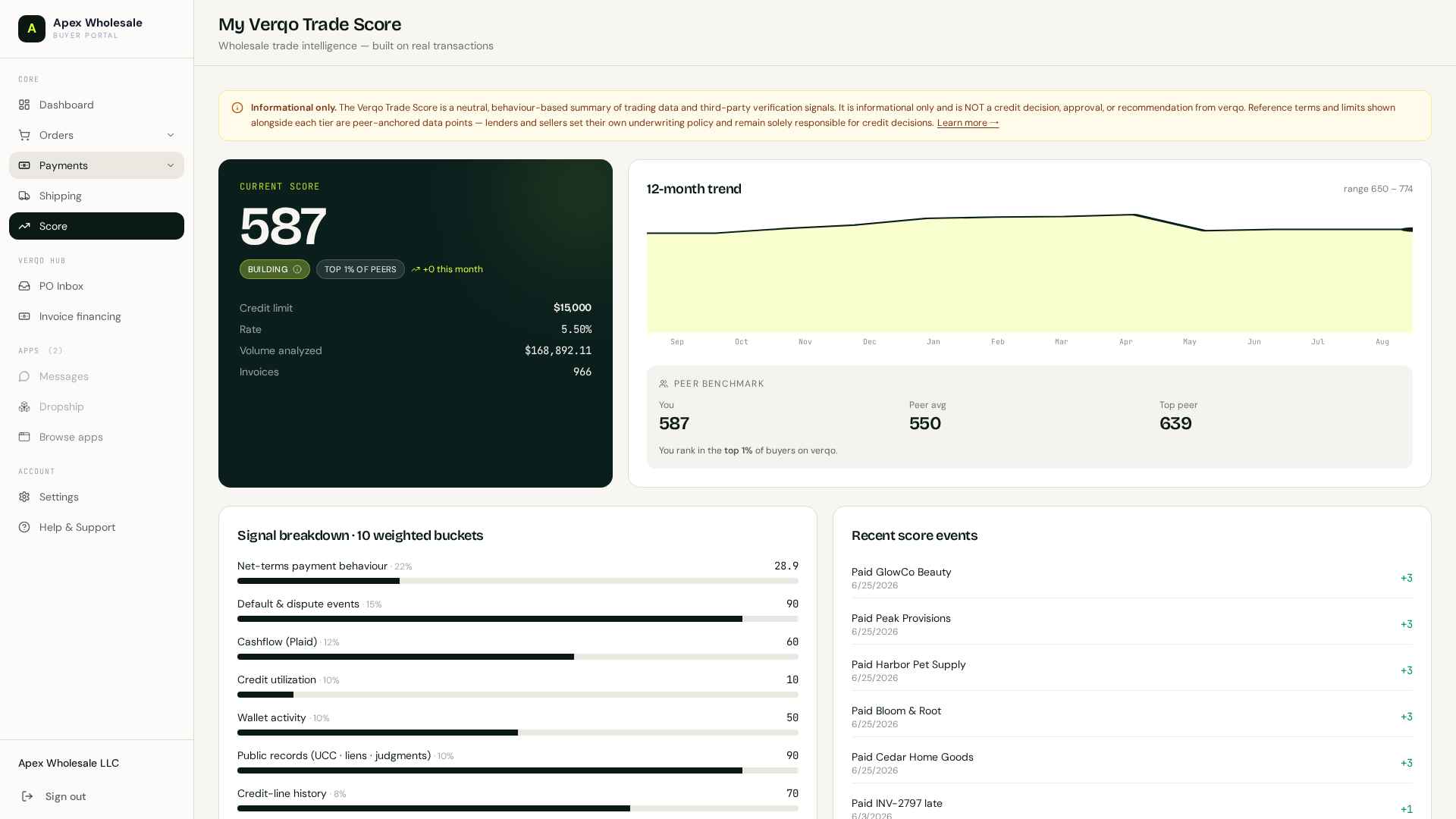Click the Payments card icon
Screen dimensions: 1456x819
pos(24,165)
